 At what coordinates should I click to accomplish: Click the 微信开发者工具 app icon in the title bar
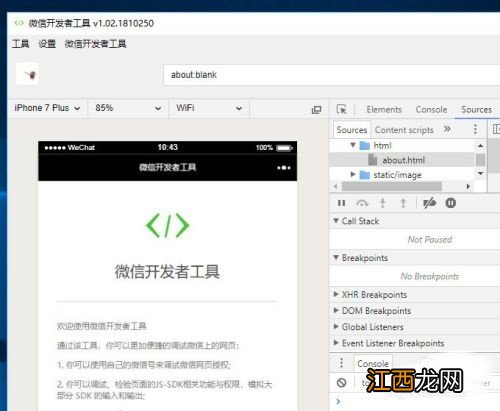(19, 23)
